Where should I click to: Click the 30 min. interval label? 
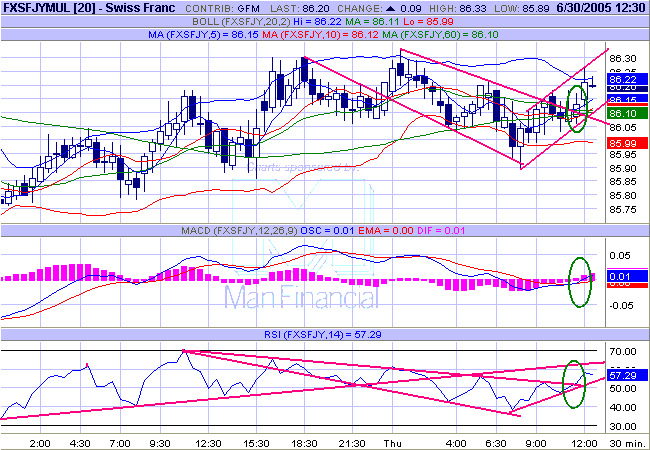626,443
